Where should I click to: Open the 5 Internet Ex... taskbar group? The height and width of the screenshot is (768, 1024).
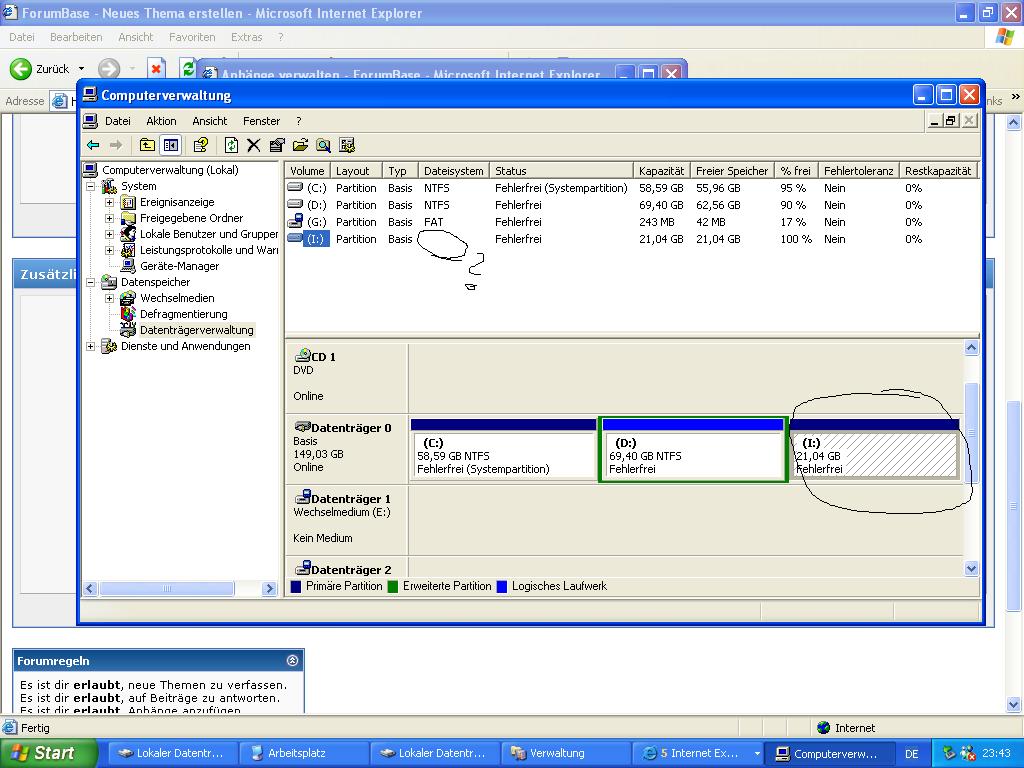(x=696, y=754)
